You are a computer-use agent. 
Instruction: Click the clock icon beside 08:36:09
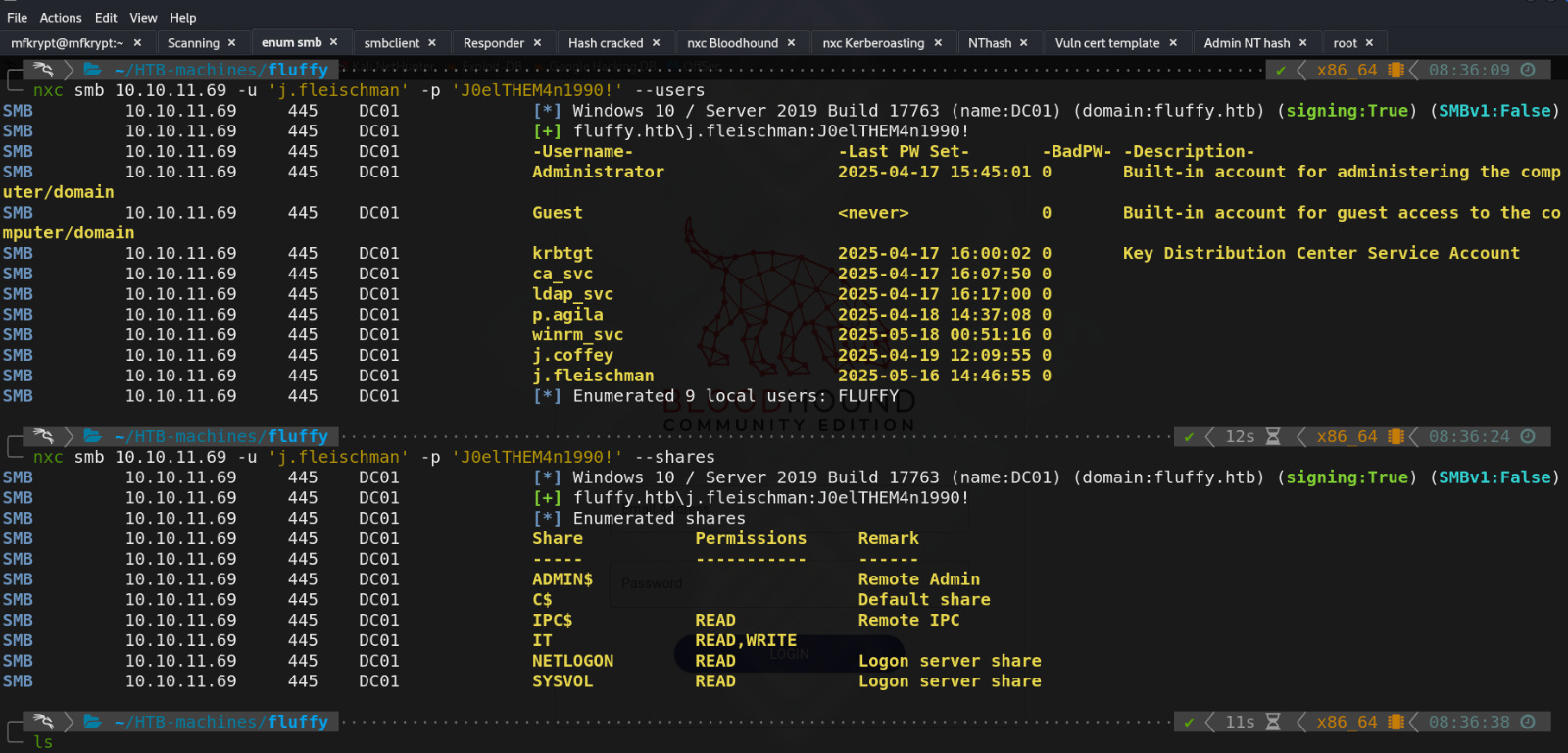pos(1528,70)
